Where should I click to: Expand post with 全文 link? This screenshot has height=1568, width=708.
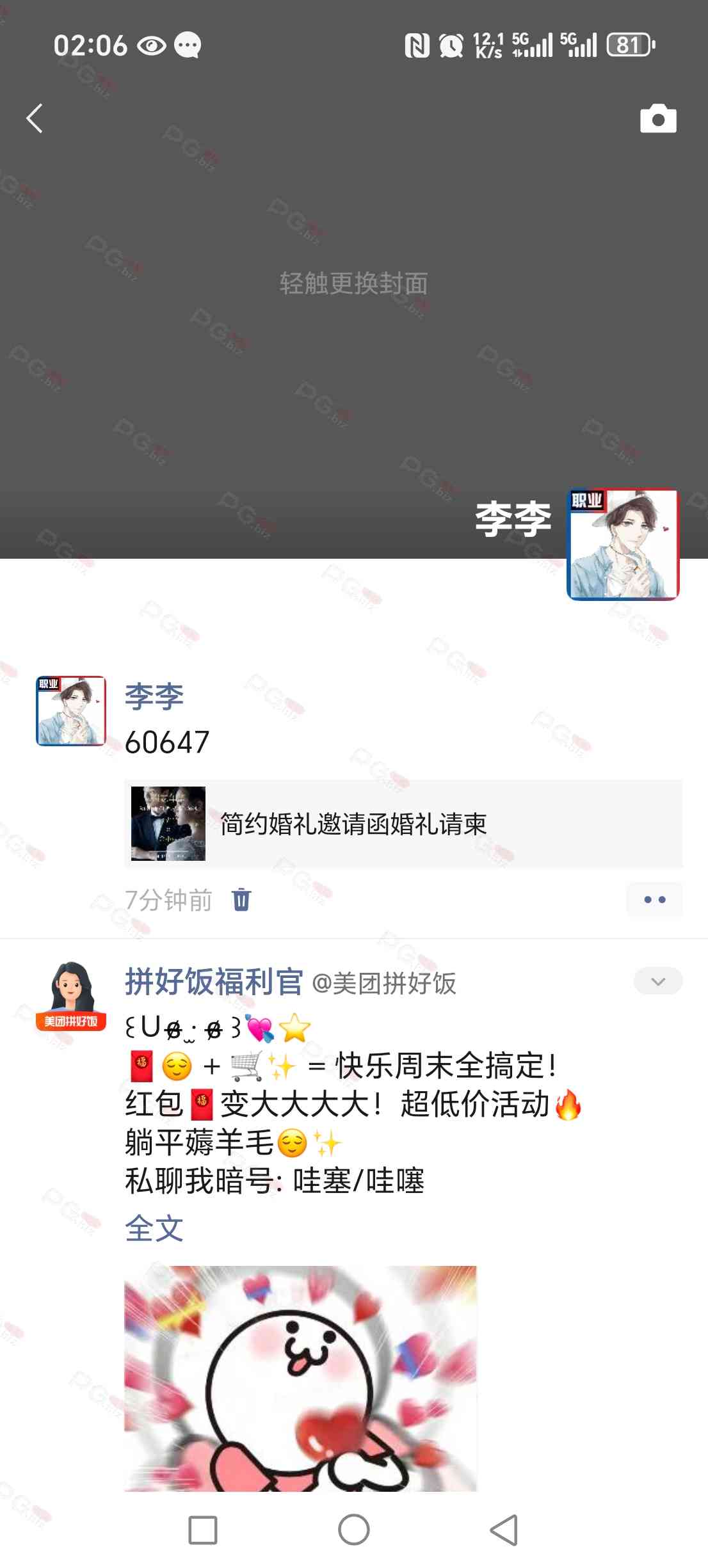(154, 1228)
